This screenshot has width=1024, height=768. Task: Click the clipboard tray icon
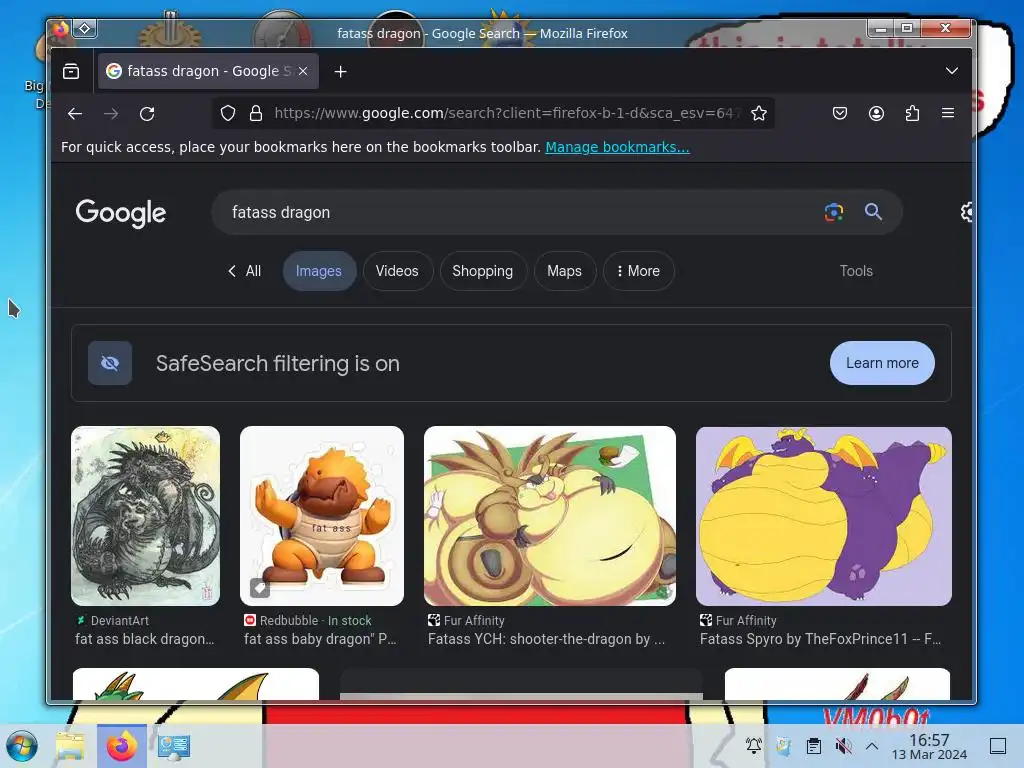coord(814,745)
